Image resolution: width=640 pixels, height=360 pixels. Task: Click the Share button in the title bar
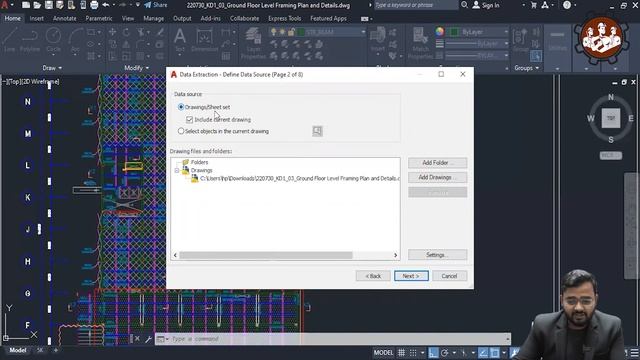[156, 5]
